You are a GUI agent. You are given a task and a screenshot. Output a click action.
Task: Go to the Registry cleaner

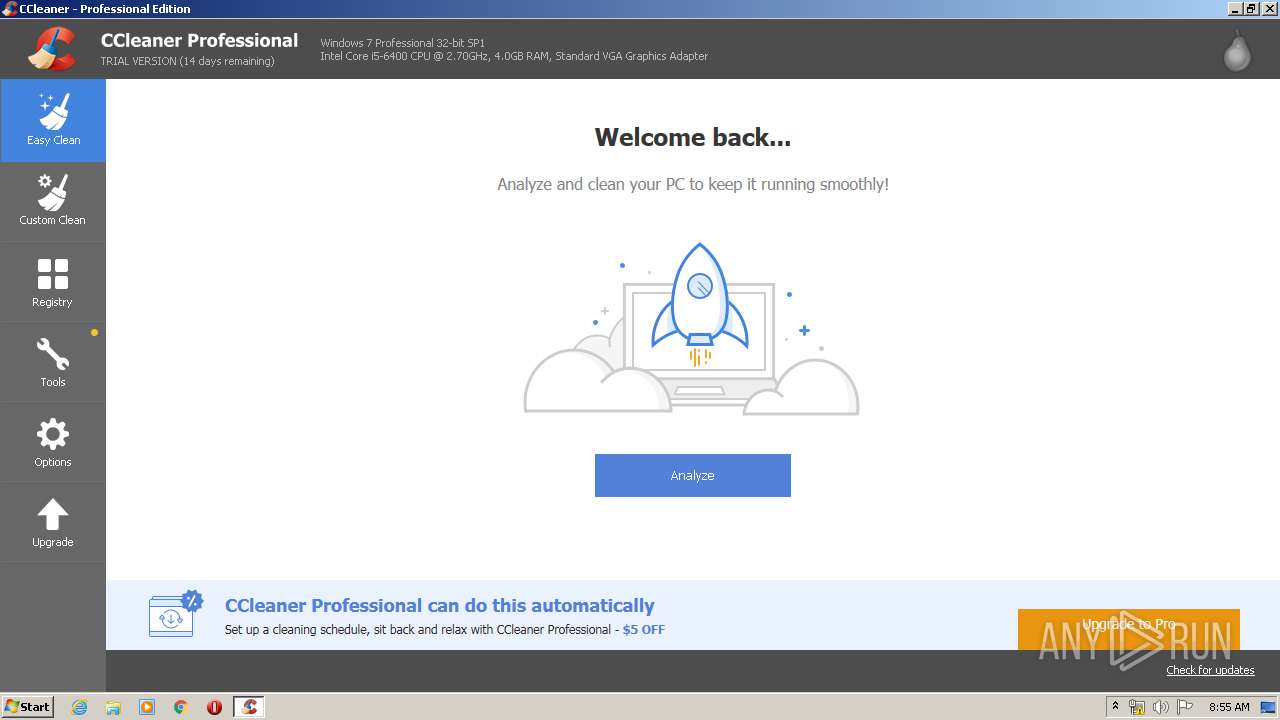(53, 282)
